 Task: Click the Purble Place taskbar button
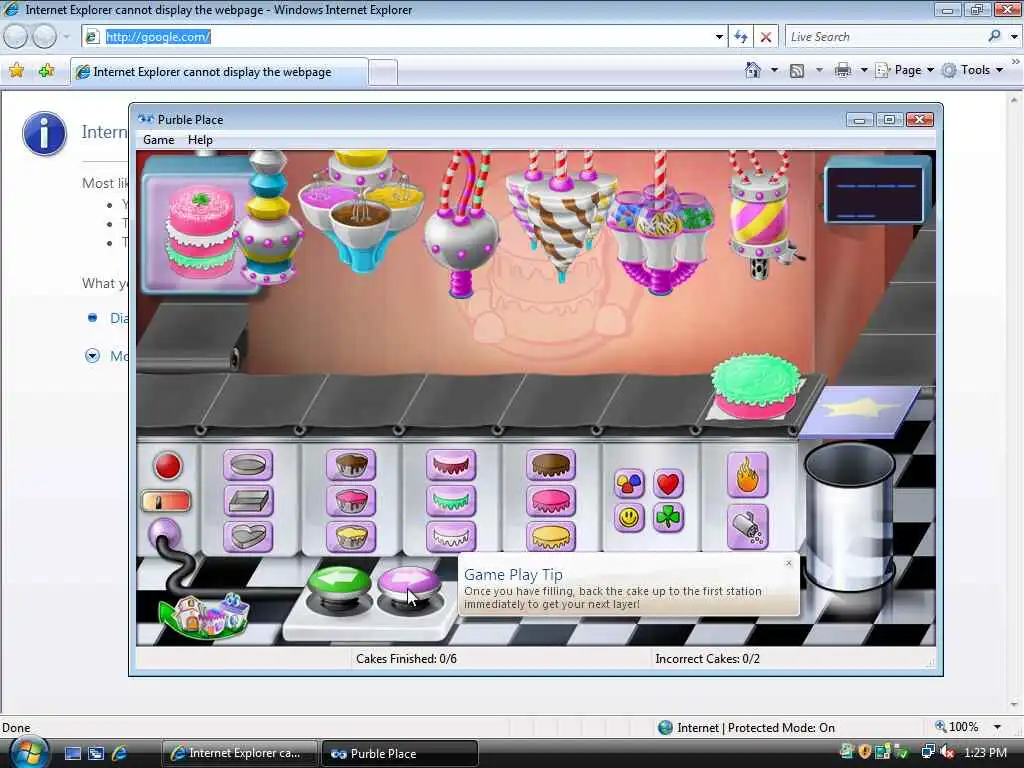click(x=400, y=753)
